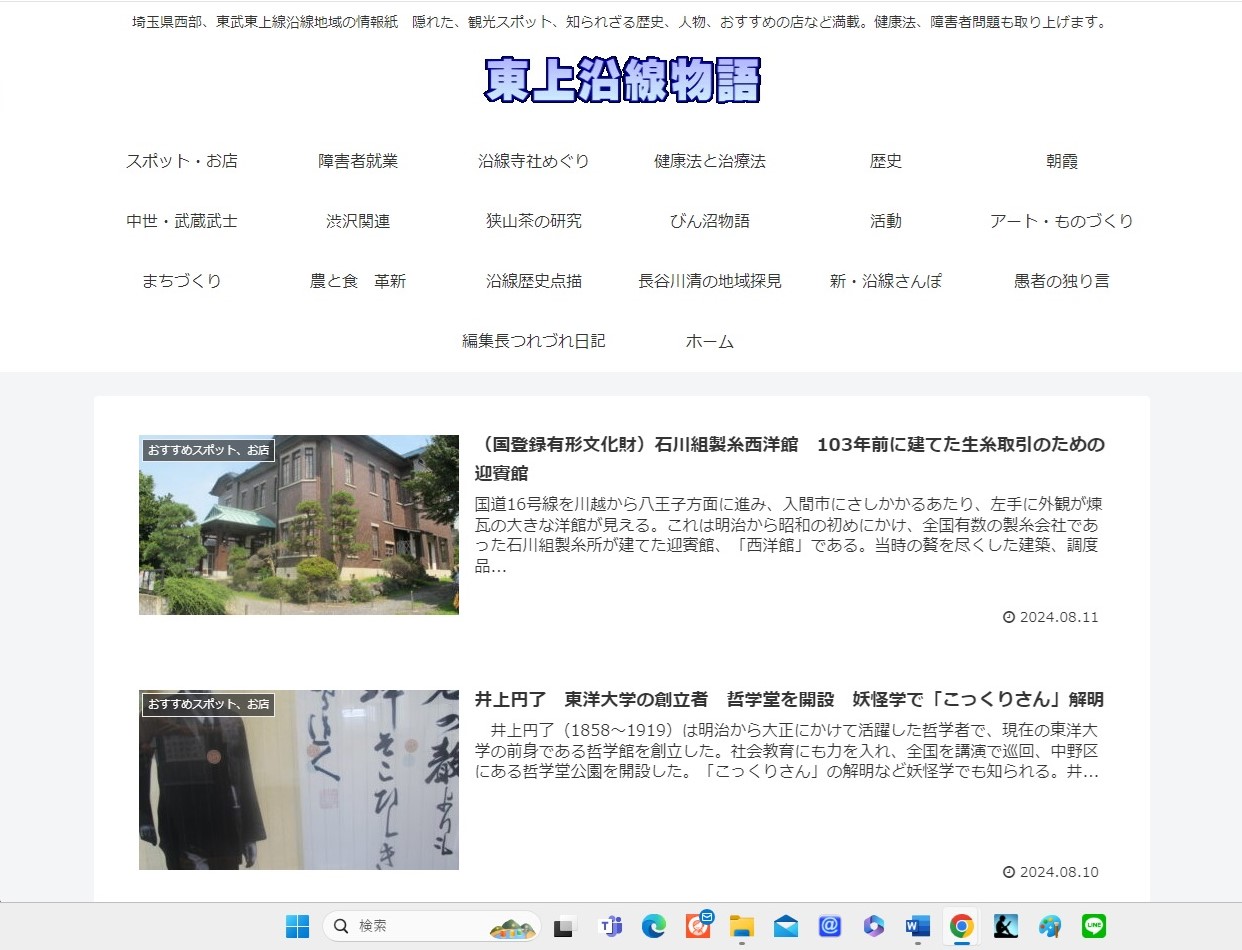This screenshot has width=1242, height=950.
Task: Go to the びん沼物語 category
Action: click(x=710, y=221)
